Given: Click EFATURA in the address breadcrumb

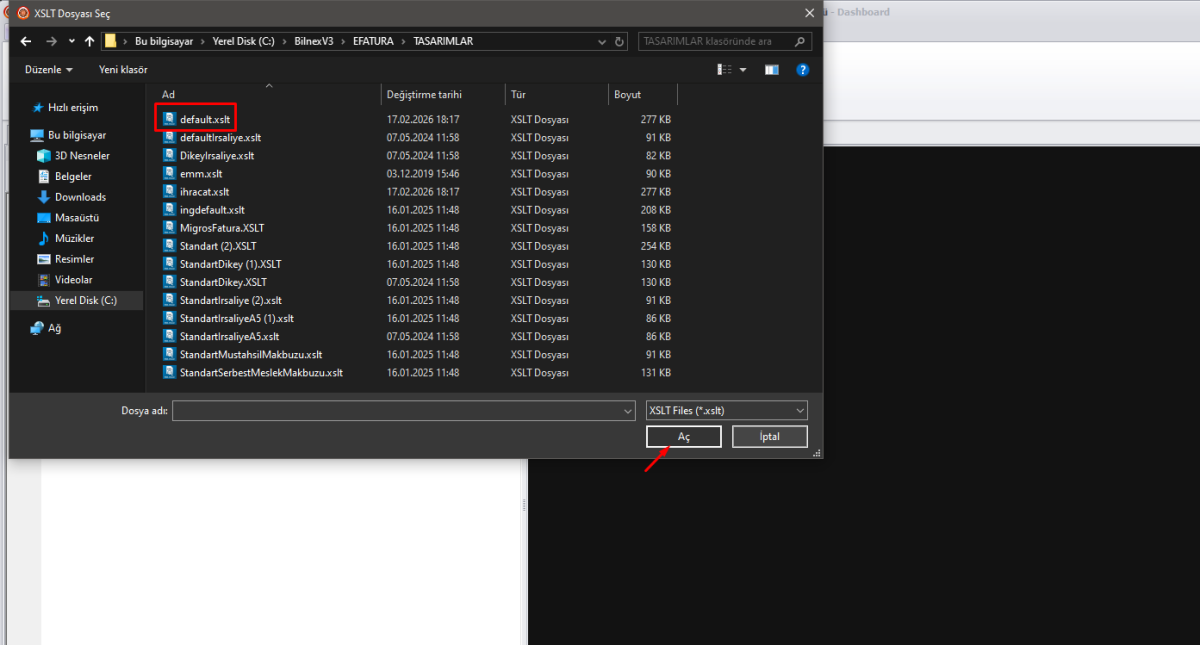Looking at the screenshot, I should (374, 42).
